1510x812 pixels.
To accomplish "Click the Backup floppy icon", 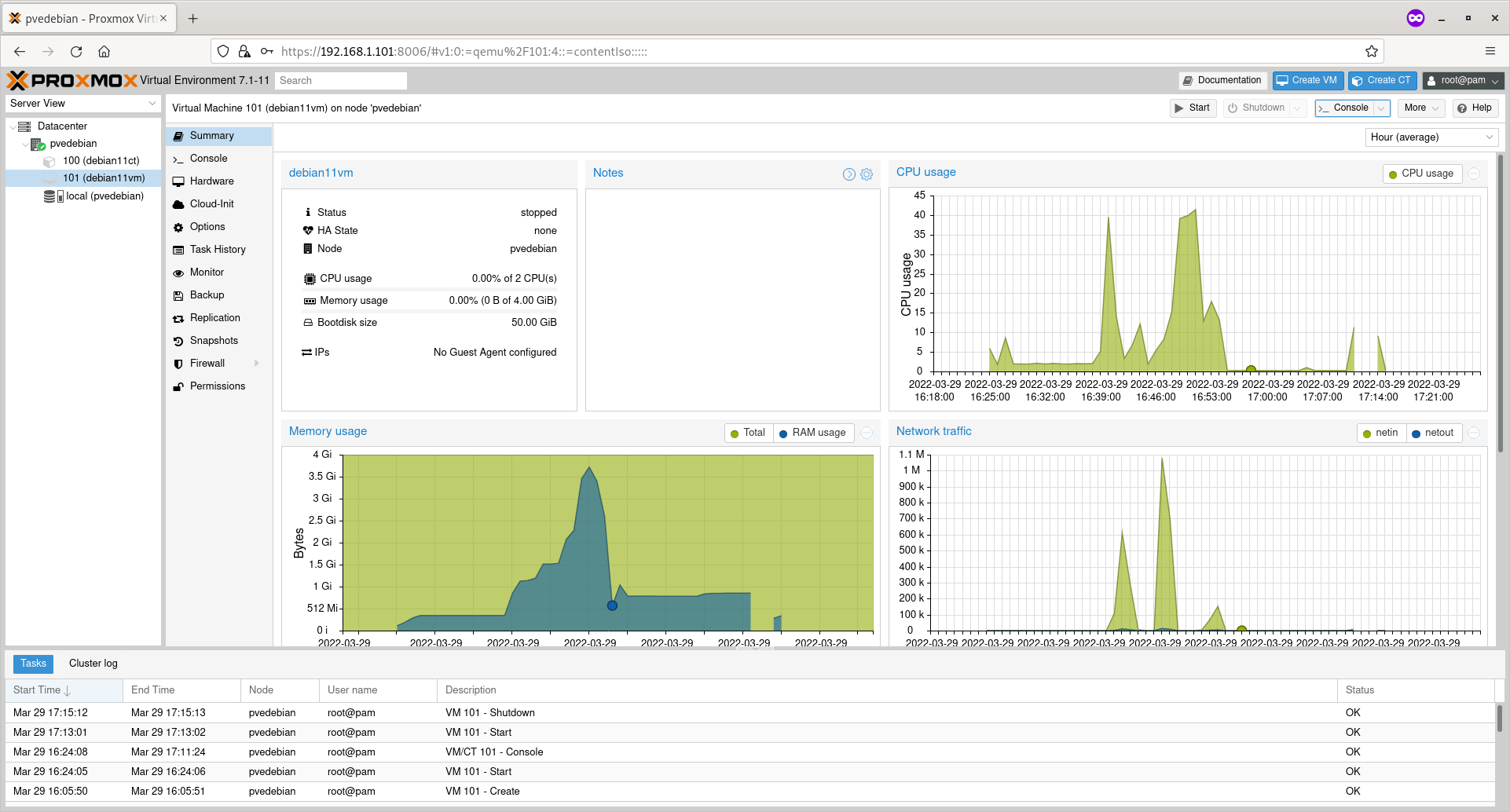I will pyautogui.click(x=178, y=296).
